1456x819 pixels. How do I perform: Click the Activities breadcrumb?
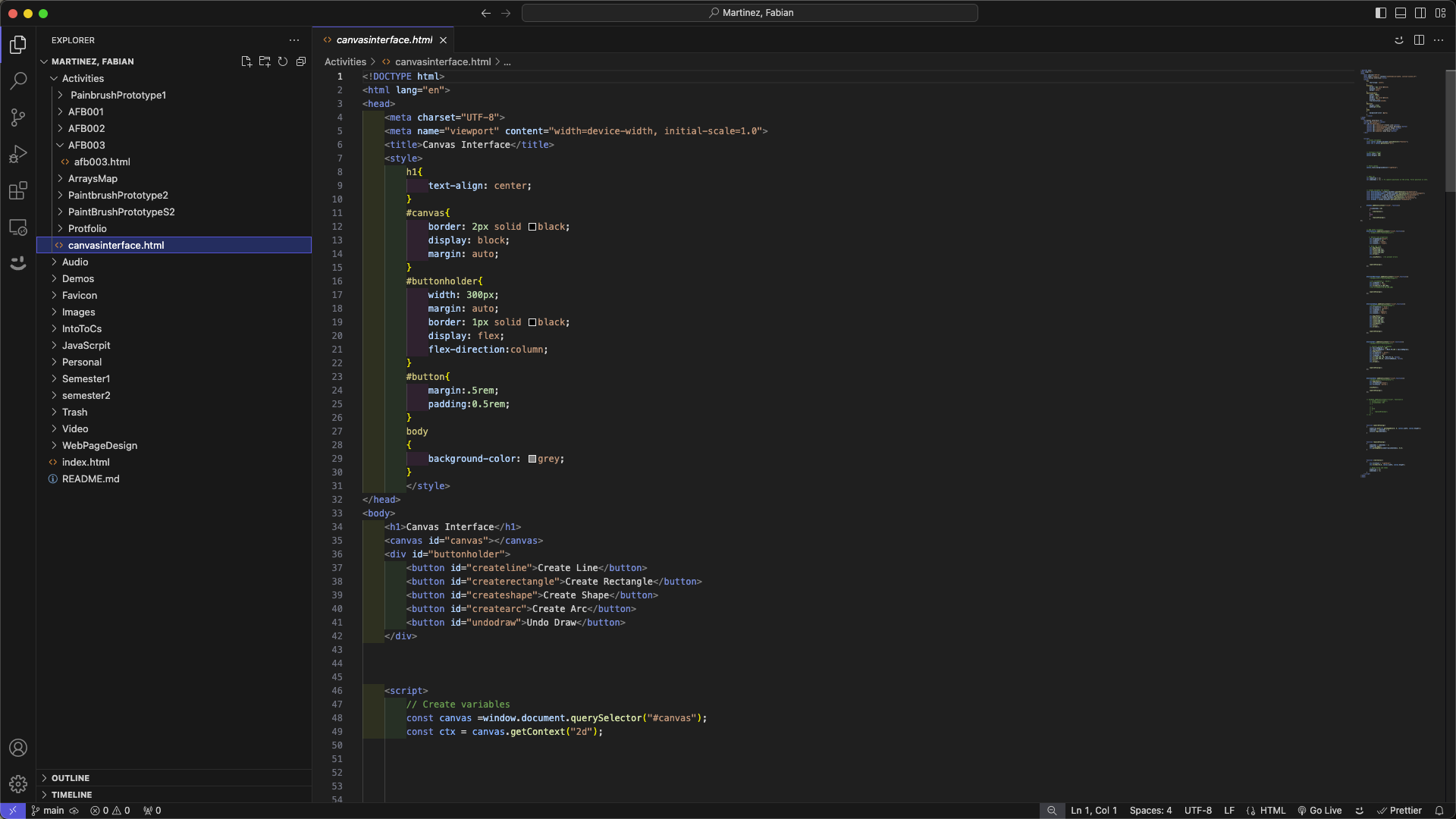point(345,62)
